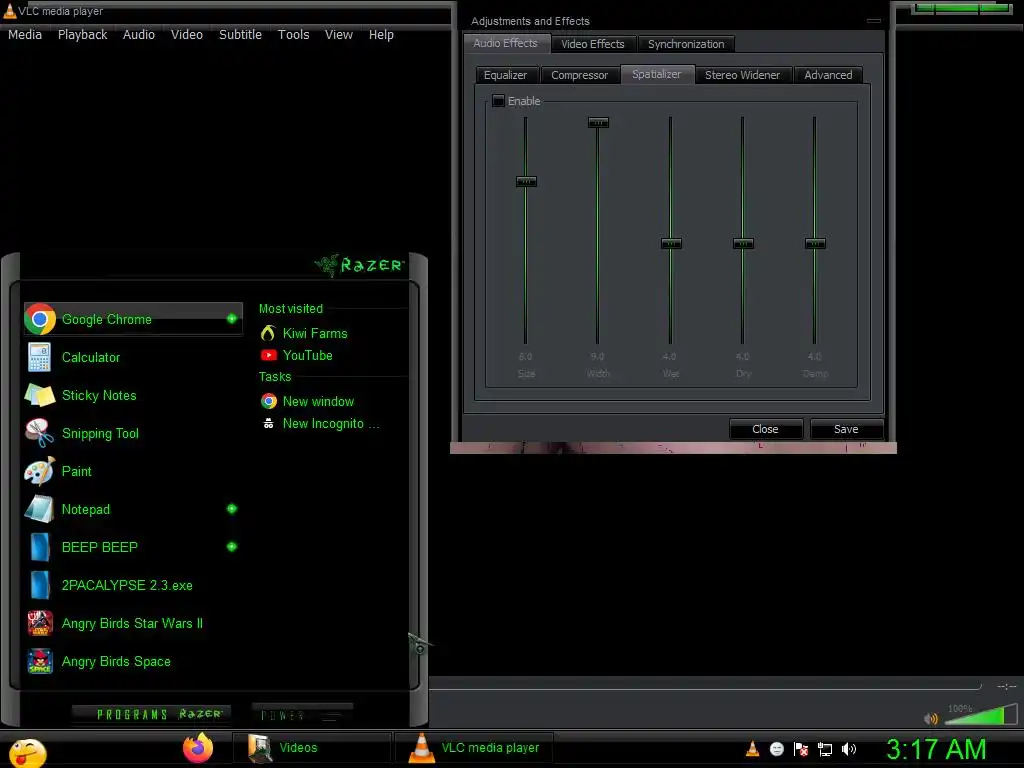Click round white tray icon

pyautogui.click(x=776, y=749)
